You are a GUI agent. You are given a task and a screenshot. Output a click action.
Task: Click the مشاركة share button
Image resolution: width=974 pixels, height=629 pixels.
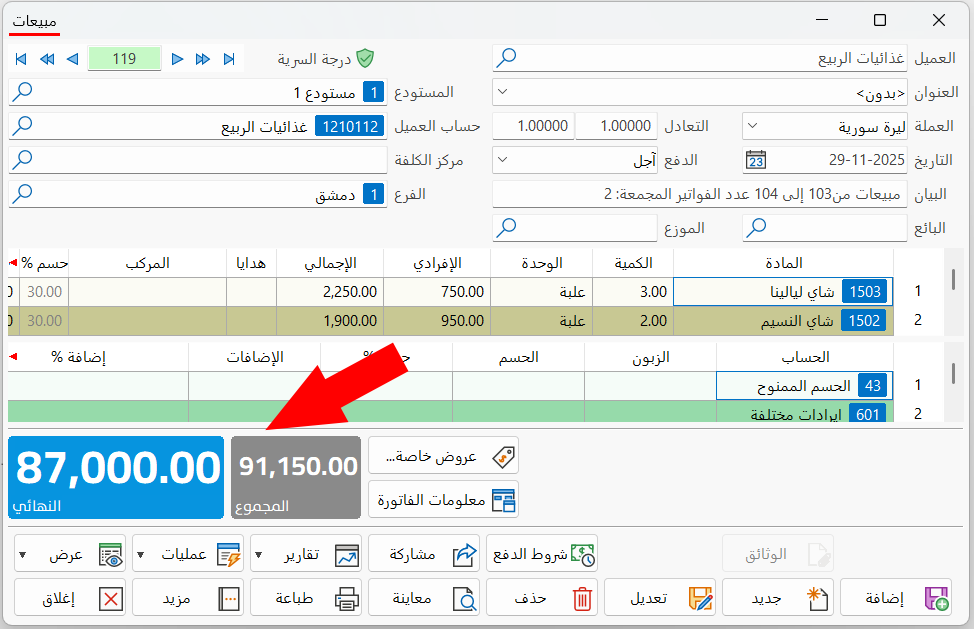tap(424, 554)
